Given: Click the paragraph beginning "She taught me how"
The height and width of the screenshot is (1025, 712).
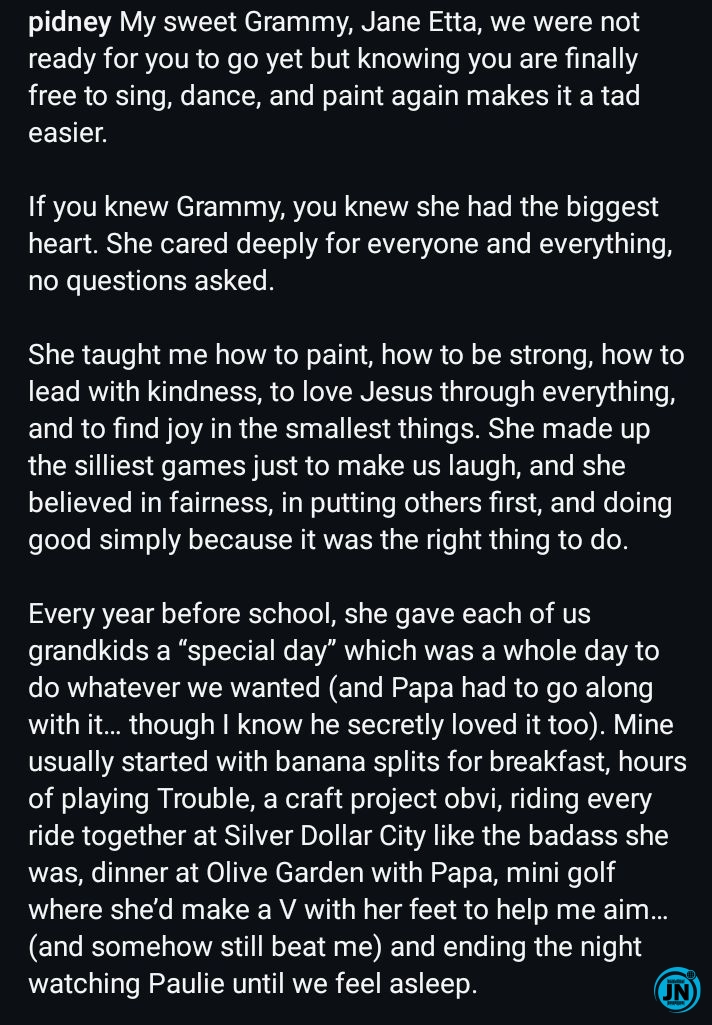Looking at the screenshot, I should point(356,447).
